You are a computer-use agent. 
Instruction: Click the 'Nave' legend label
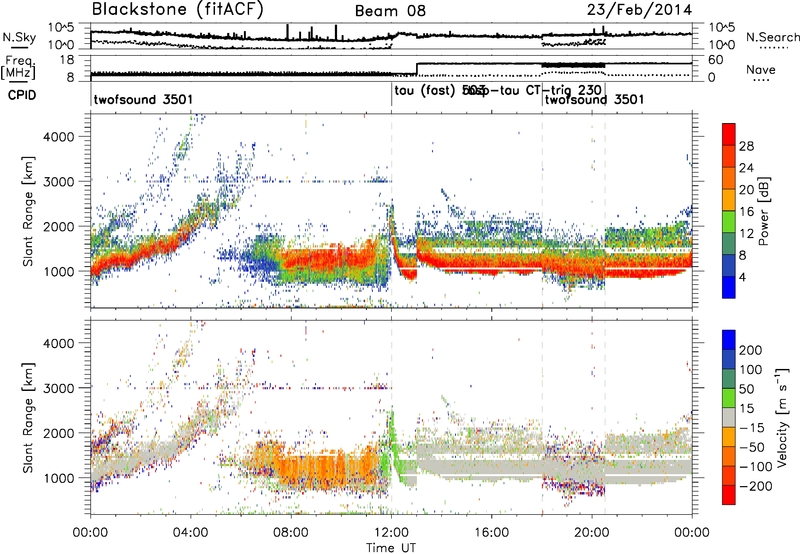pyautogui.click(x=760, y=70)
